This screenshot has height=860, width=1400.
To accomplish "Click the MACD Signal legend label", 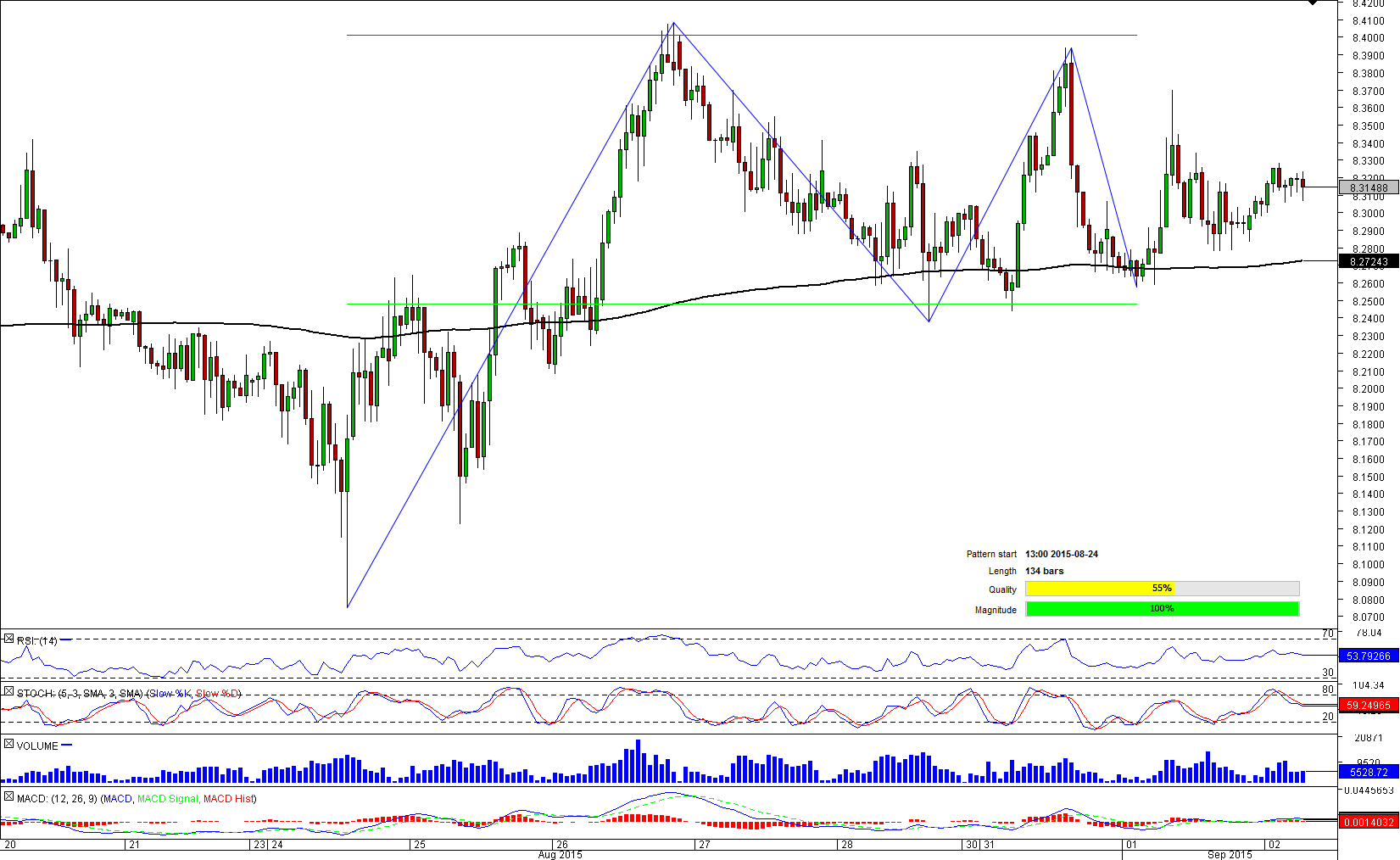I will (x=168, y=799).
